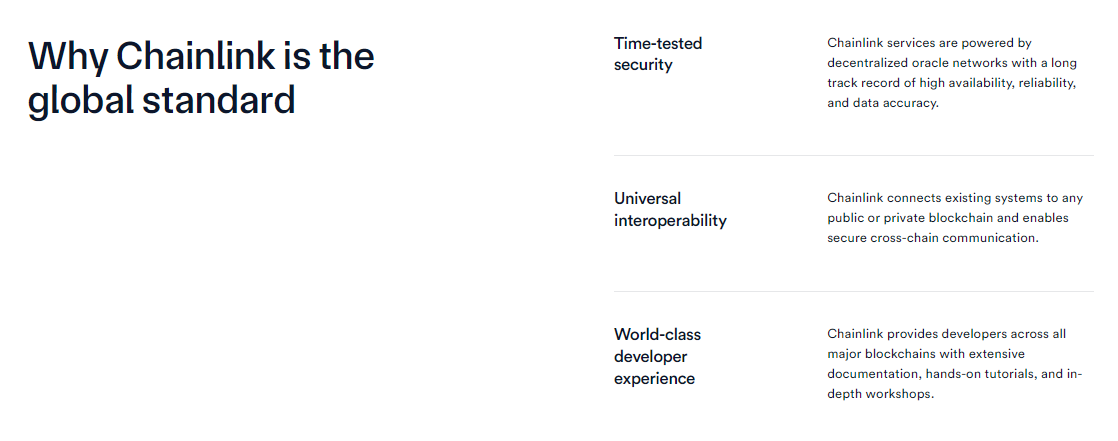1118x441 pixels.
Task: Click the "Chainlink connects existing systems to any" line
Action: [955, 198]
